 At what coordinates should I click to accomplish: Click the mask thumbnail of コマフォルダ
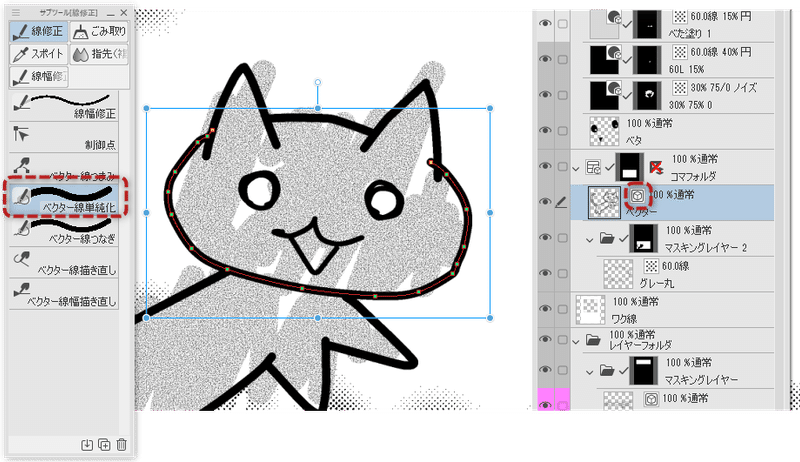coord(630,167)
